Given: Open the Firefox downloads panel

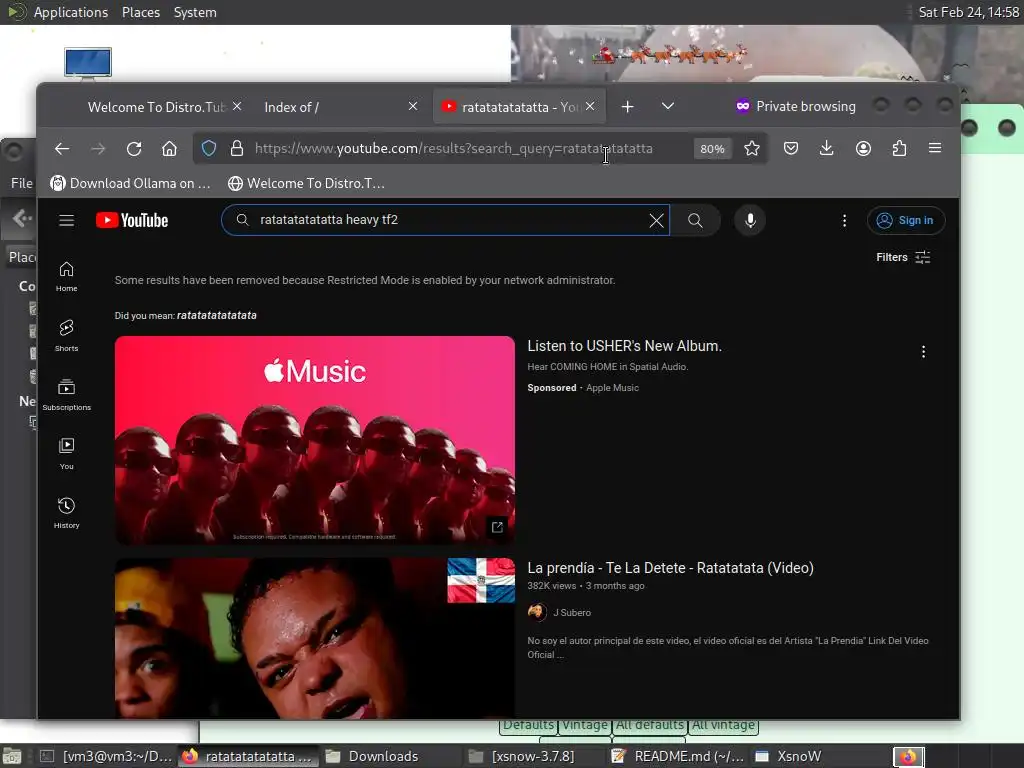Looking at the screenshot, I should 826,148.
